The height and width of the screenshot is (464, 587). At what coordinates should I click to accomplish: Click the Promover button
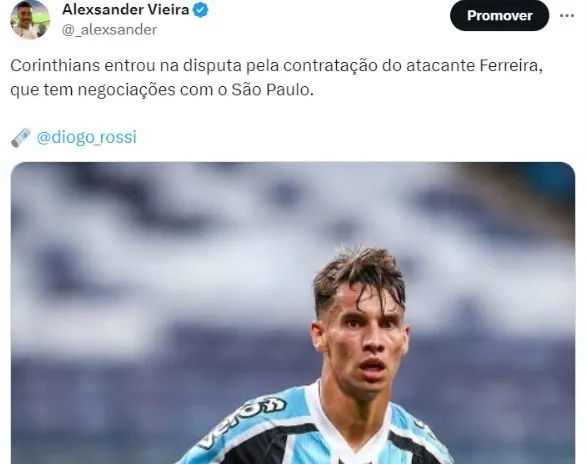point(499,15)
